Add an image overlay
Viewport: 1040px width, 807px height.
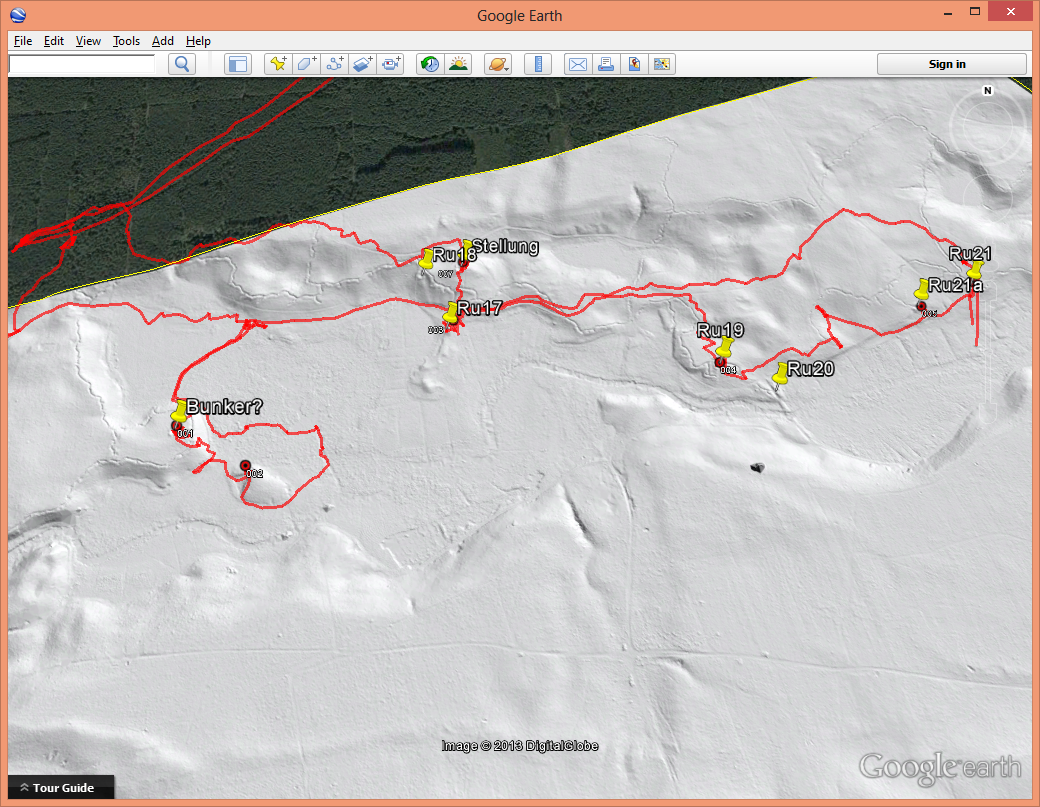(x=363, y=64)
